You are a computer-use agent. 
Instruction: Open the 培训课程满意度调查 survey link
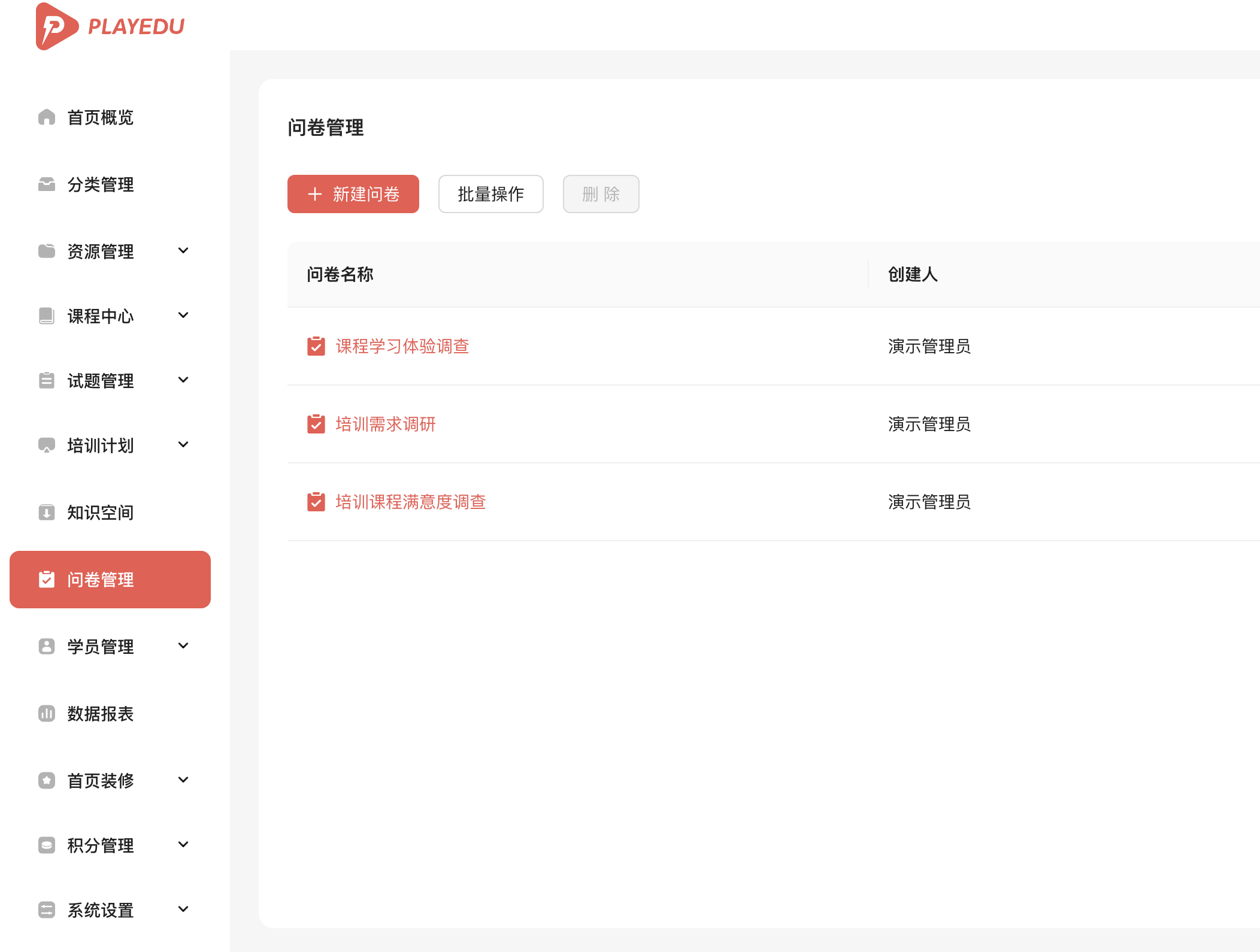pos(411,502)
